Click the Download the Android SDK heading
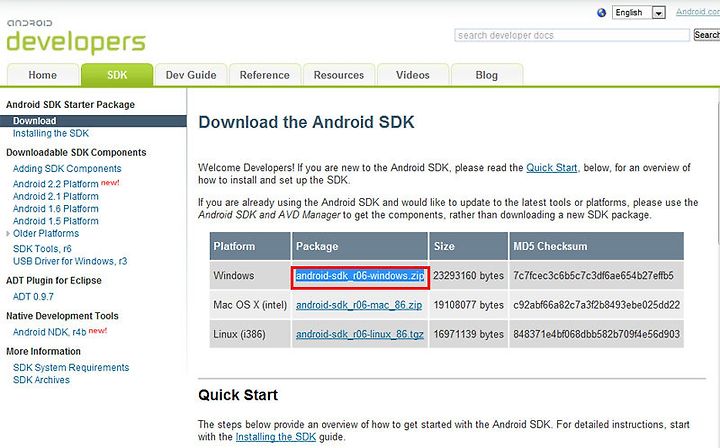720x448 pixels. 306,122
